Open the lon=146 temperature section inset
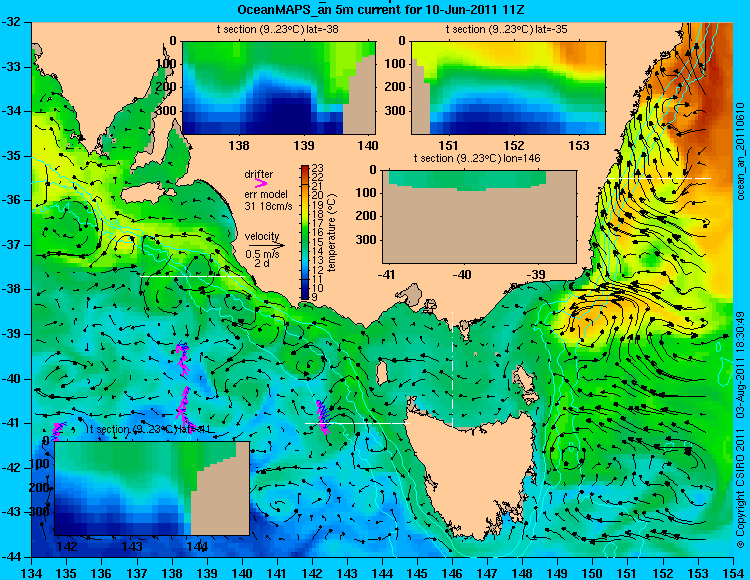This screenshot has height=580, width=750. pyautogui.click(x=479, y=216)
